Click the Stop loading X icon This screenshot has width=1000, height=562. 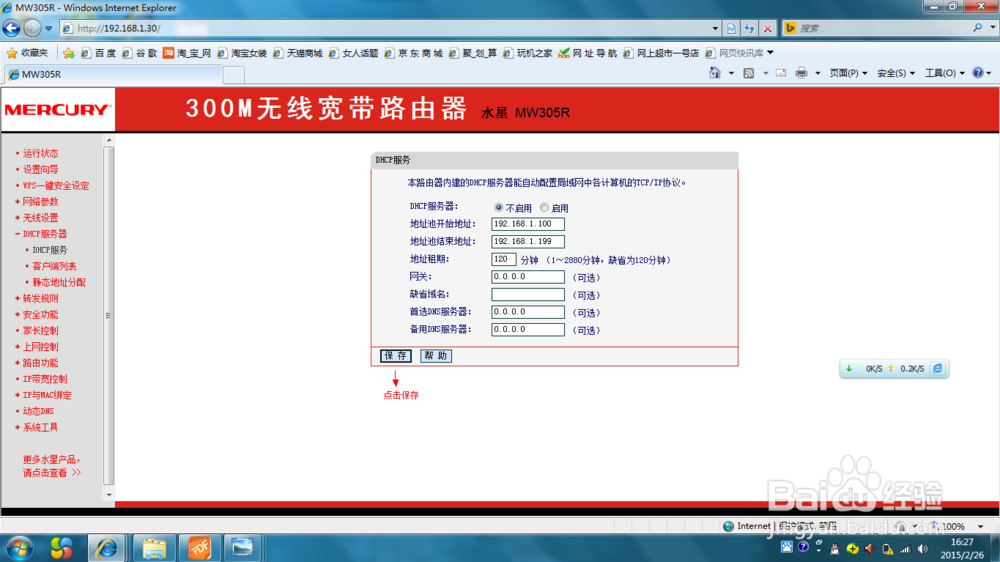pos(768,28)
